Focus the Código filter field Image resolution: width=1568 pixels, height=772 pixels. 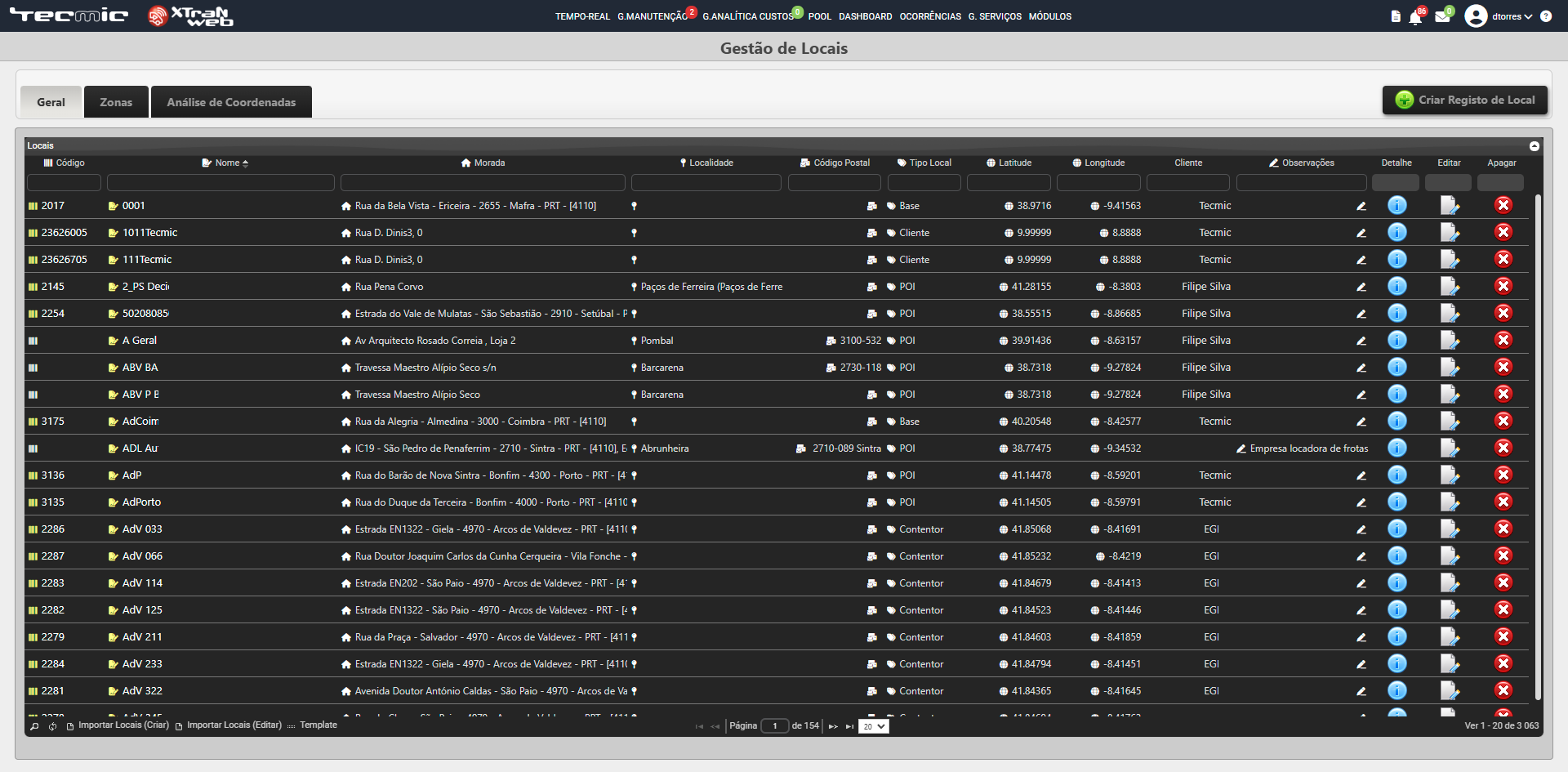64,182
